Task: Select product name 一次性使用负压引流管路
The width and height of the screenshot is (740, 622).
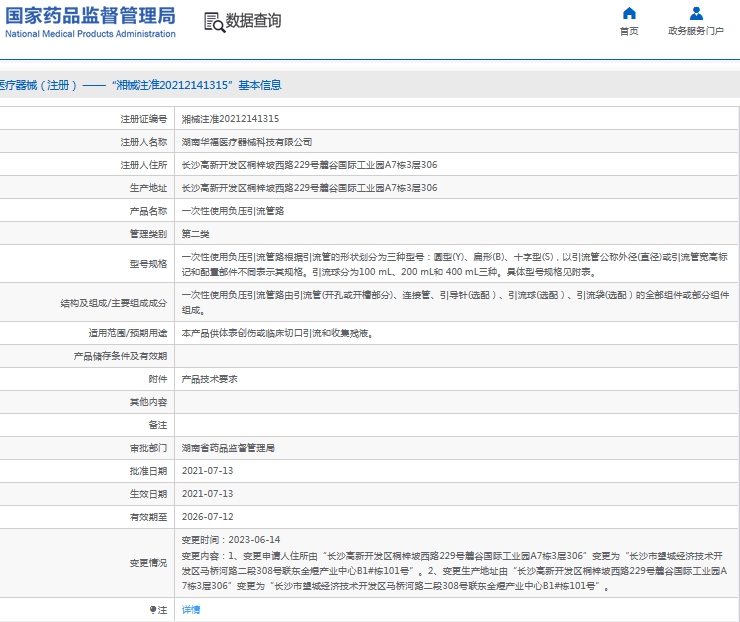Action: (x=233, y=211)
